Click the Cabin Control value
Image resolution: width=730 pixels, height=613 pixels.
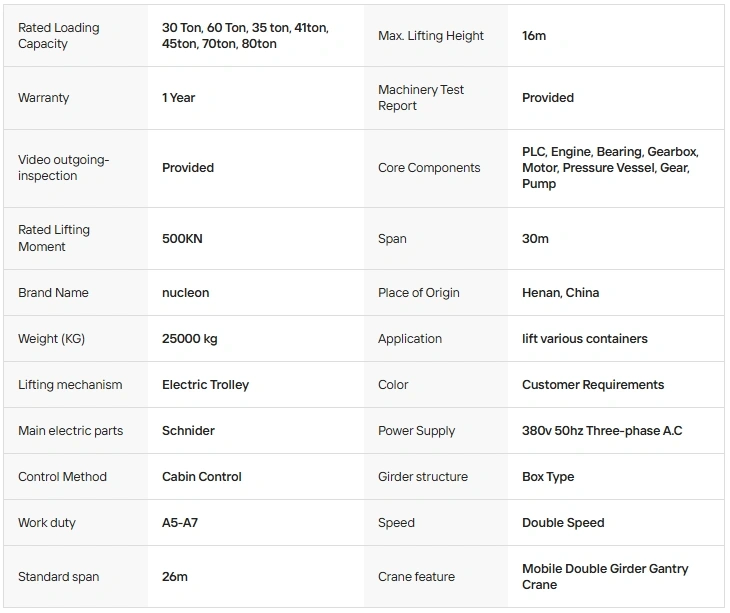tap(202, 477)
